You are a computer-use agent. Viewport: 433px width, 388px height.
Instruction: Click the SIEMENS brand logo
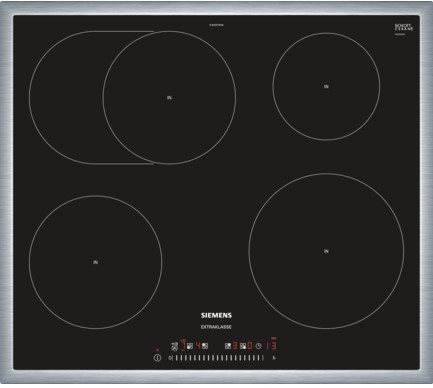click(x=216, y=315)
